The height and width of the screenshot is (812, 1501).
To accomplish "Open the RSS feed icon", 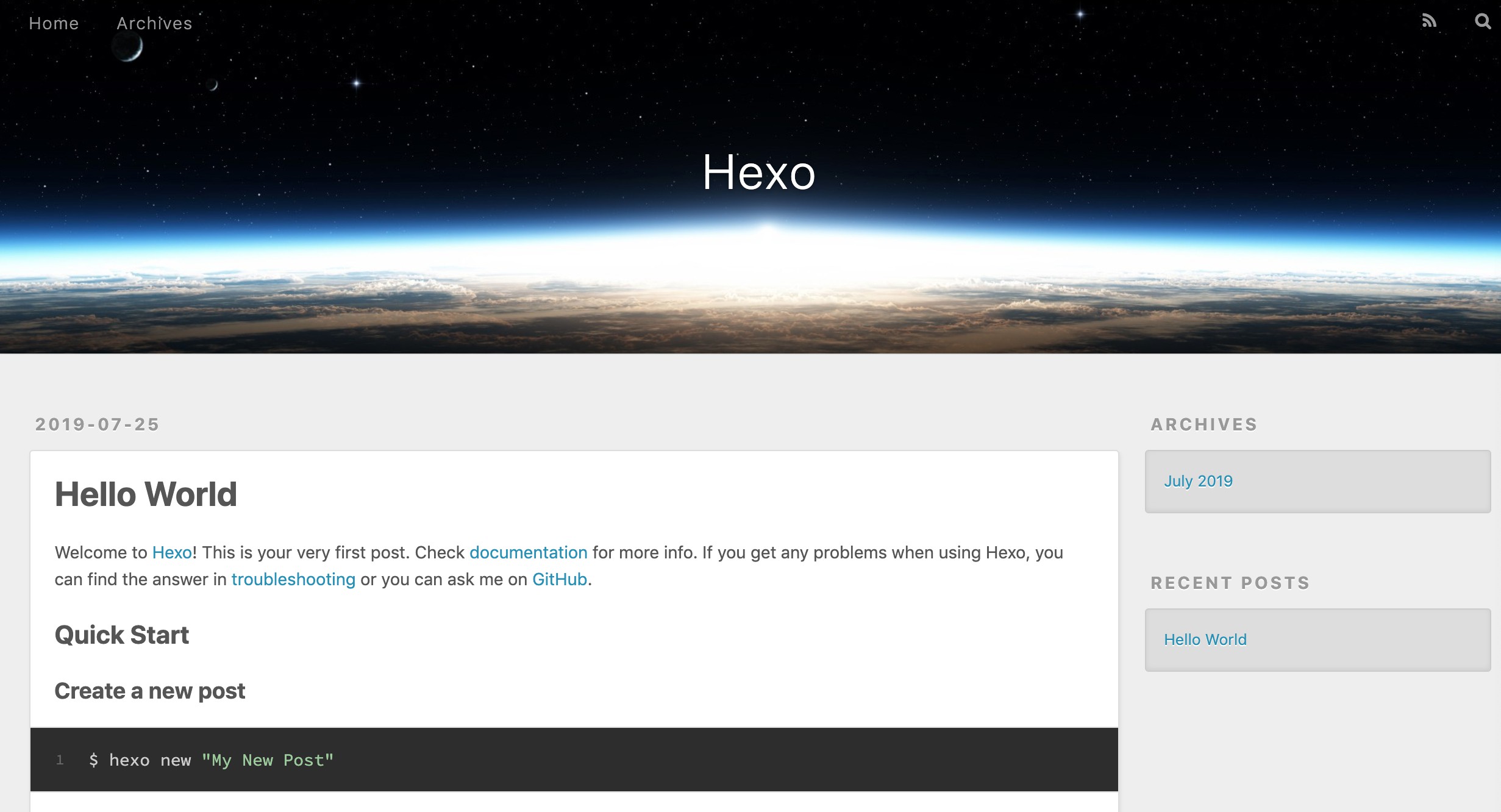I will pos(1429,22).
